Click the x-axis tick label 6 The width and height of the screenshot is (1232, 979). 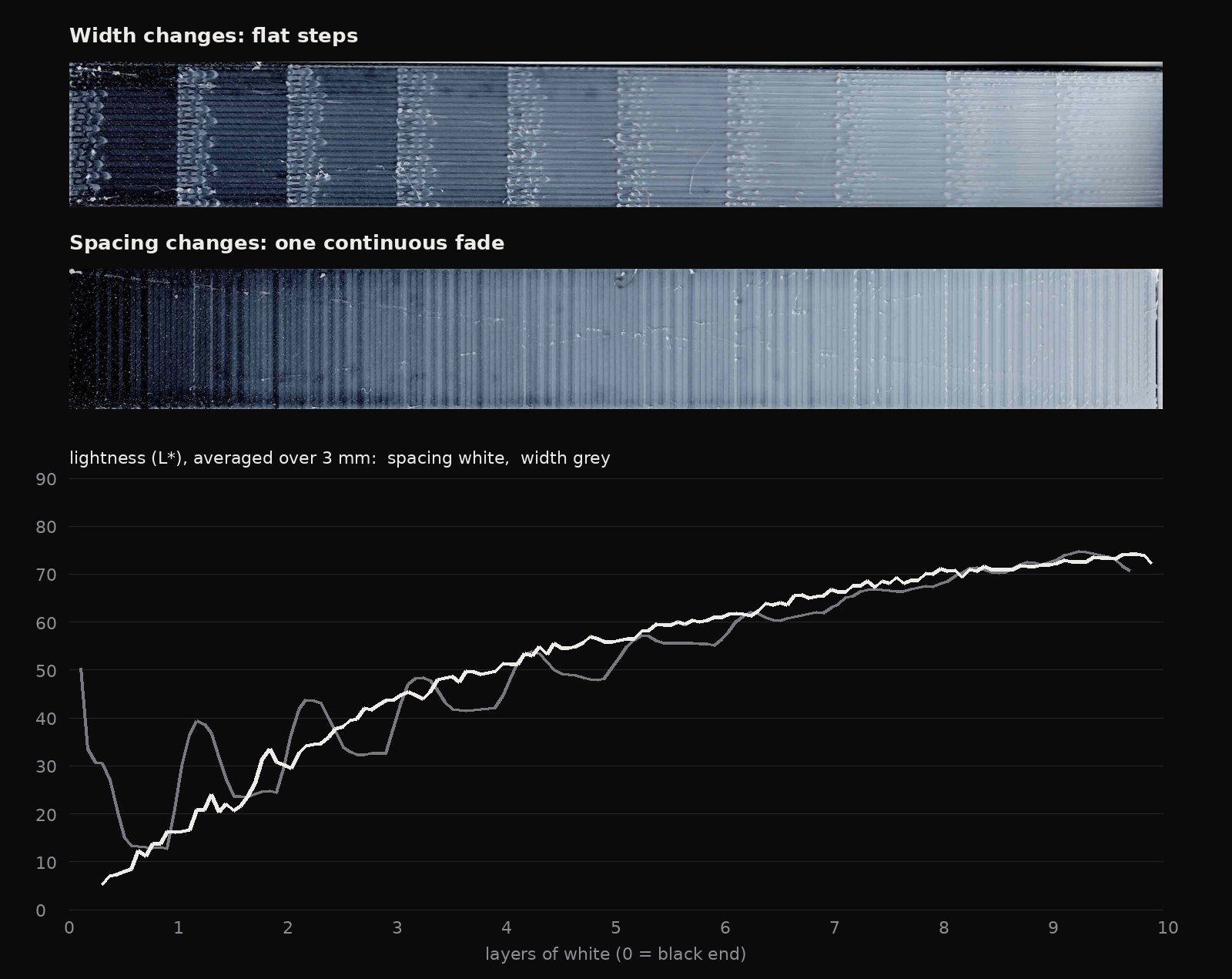725,928
